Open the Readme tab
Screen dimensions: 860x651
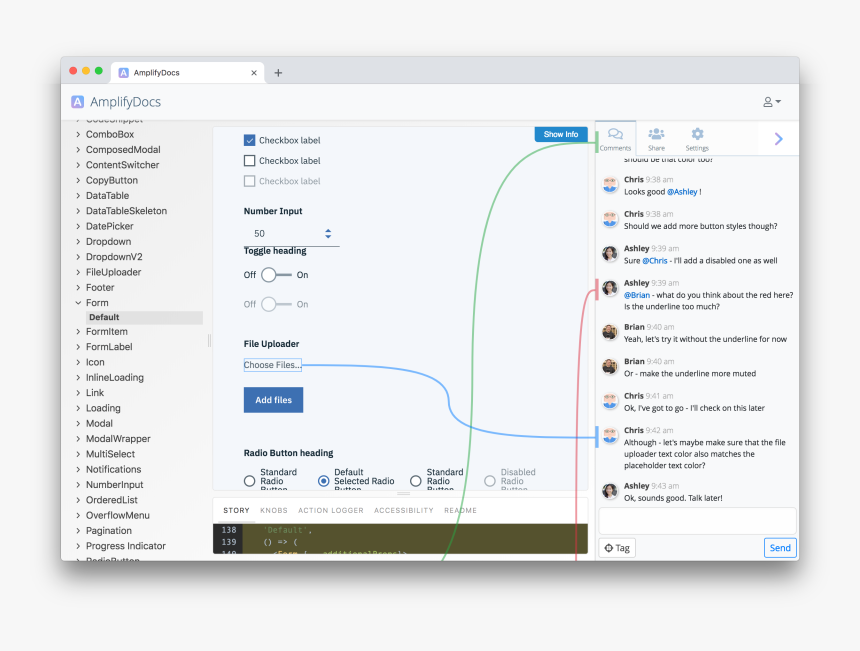click(460, 511)
